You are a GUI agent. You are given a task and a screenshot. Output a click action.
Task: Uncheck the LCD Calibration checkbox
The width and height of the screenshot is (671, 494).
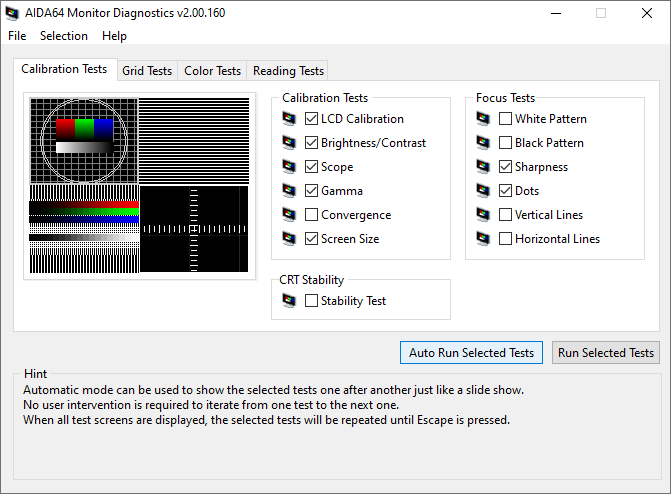tap(311, 119)
